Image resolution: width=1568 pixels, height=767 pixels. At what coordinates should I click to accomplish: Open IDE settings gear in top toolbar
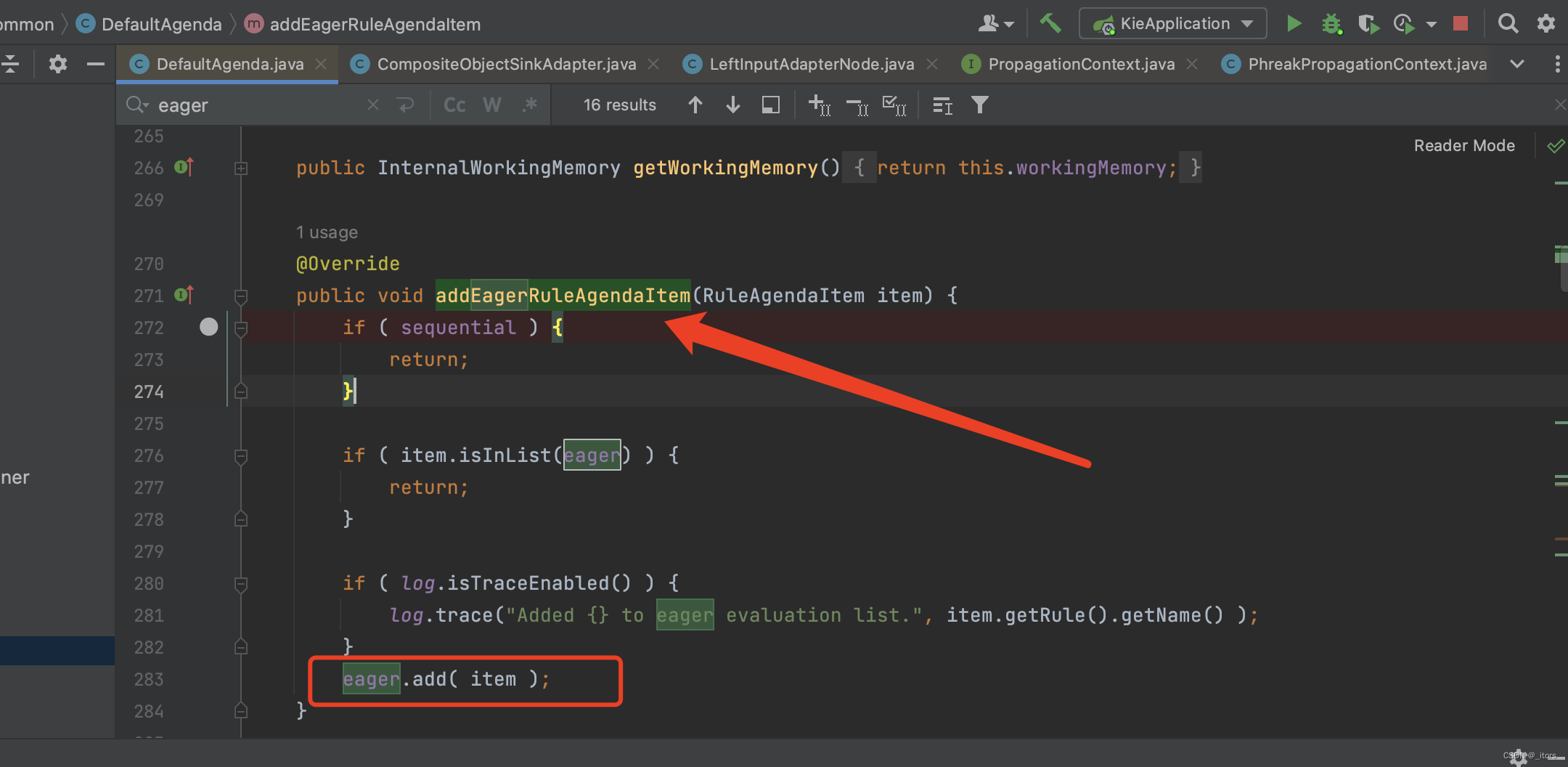(1546, 24)
